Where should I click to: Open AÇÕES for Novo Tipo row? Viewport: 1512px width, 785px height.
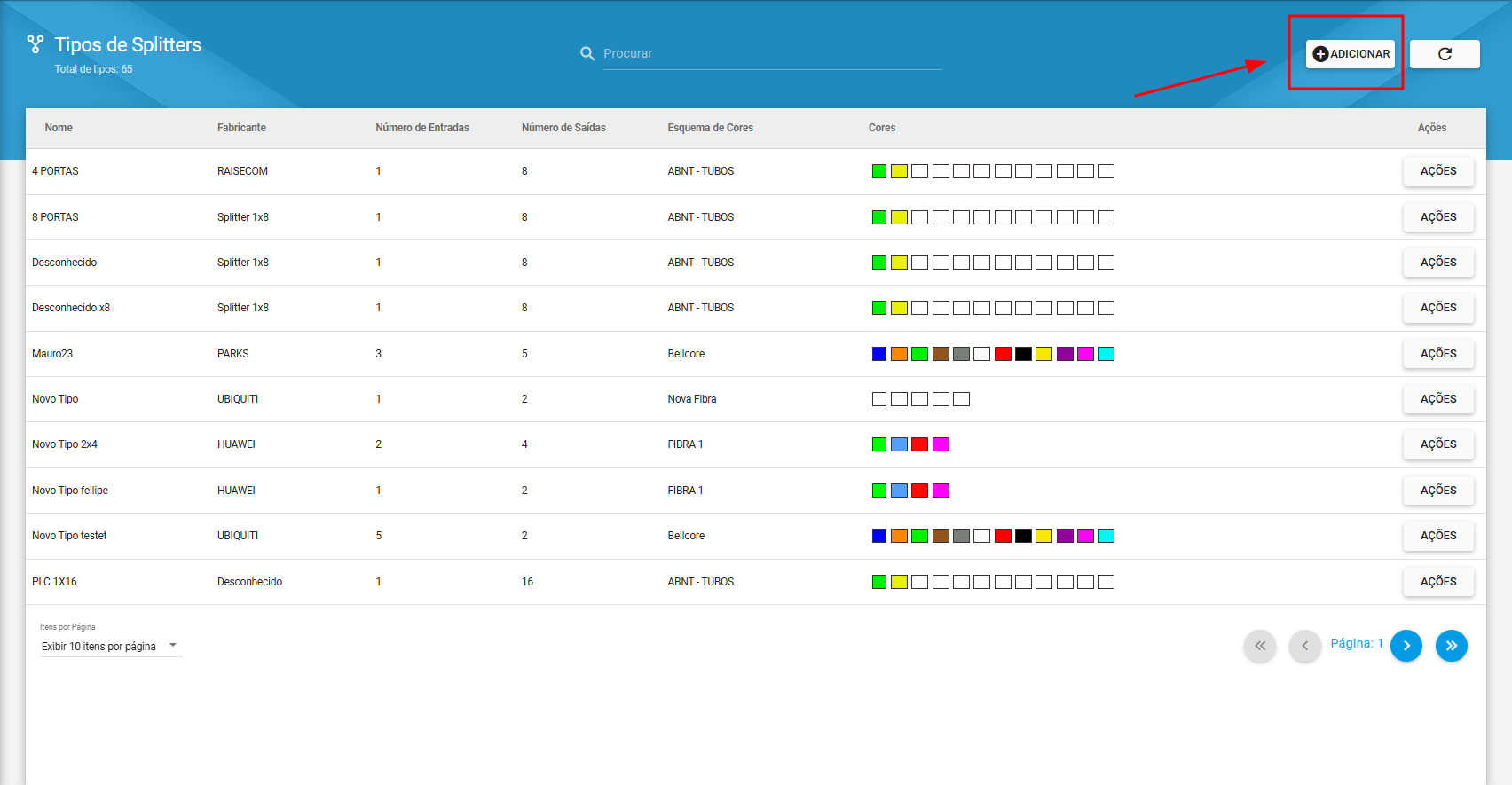tap(1438, 399)
